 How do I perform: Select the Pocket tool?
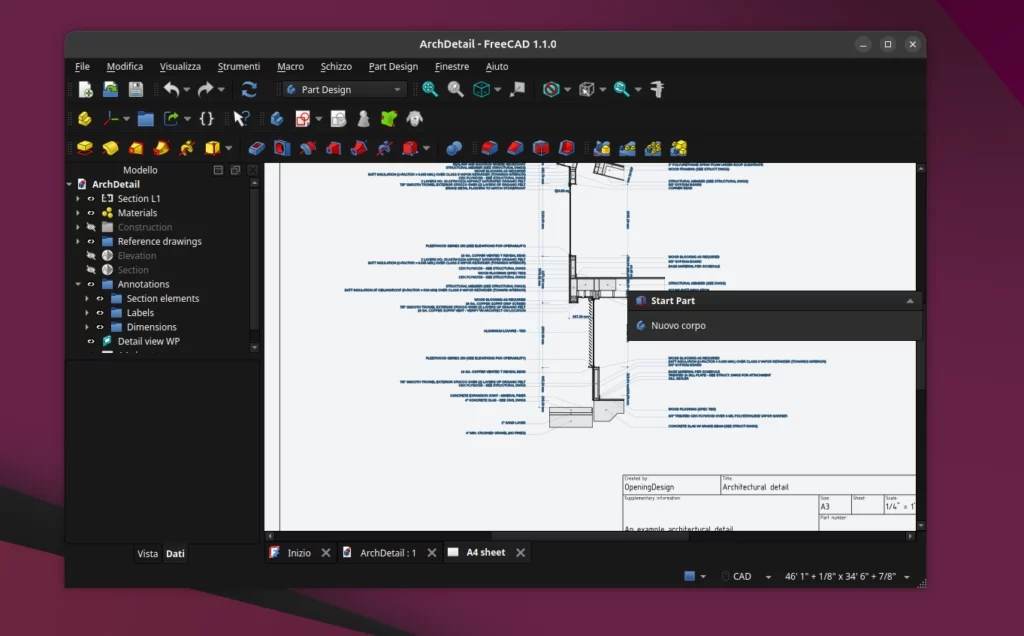pos(254,147)
